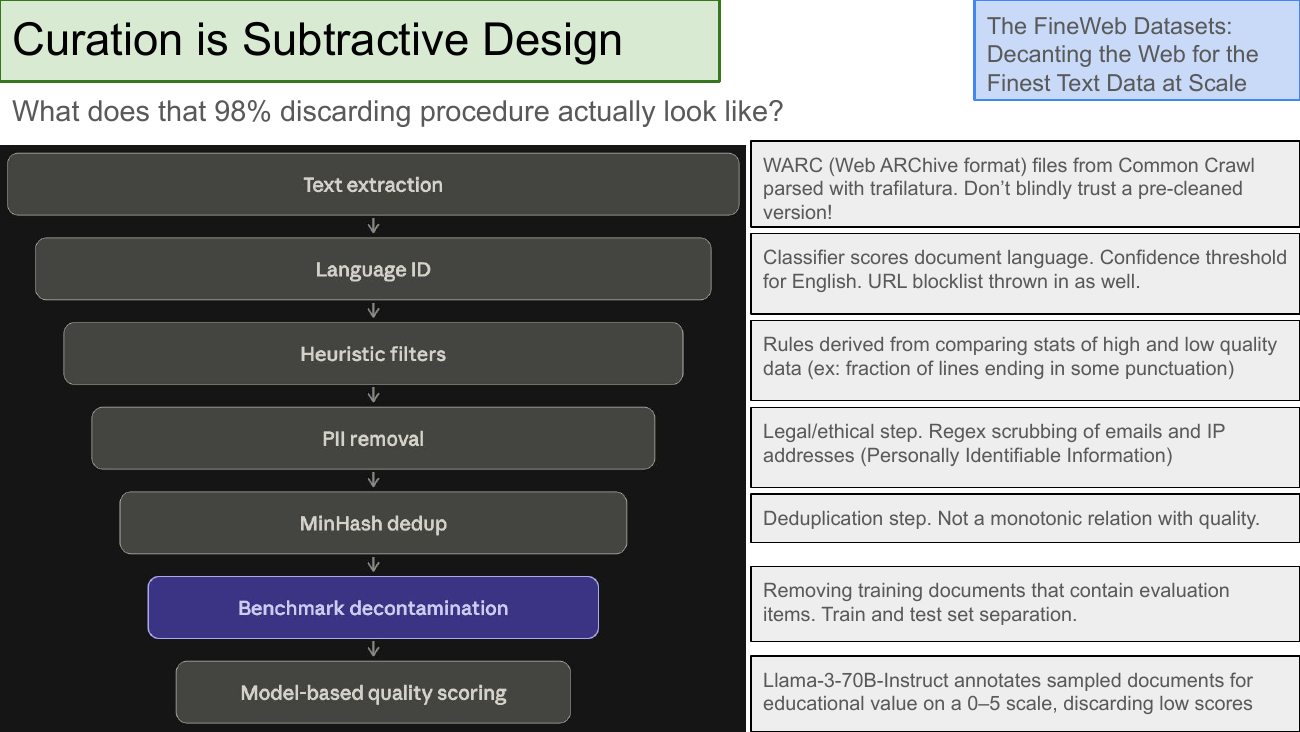The width and height of the screenshot is (1300, 732).
Task: Click the WARC files trafilatura description box
Action: point(1025,185)
